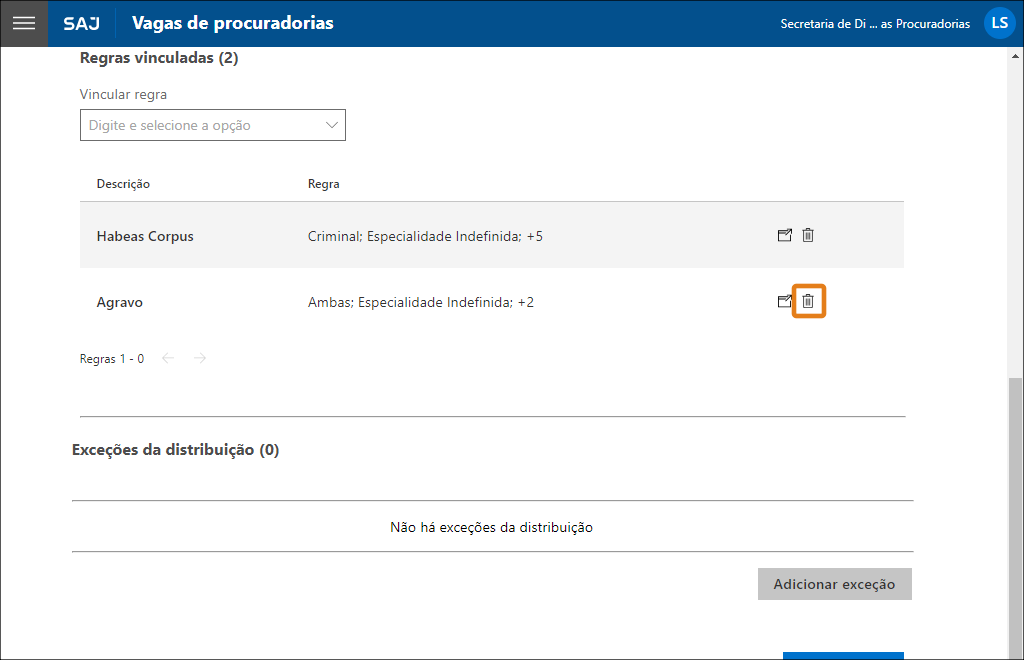Click the LS user avatar

point(999,22)
